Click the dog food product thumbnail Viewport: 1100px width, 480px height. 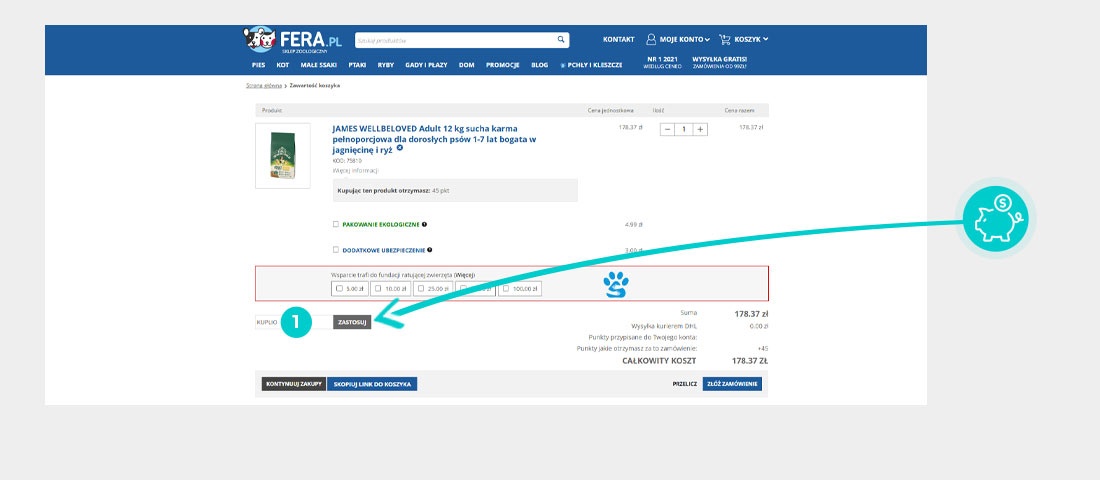pos(283,156)
